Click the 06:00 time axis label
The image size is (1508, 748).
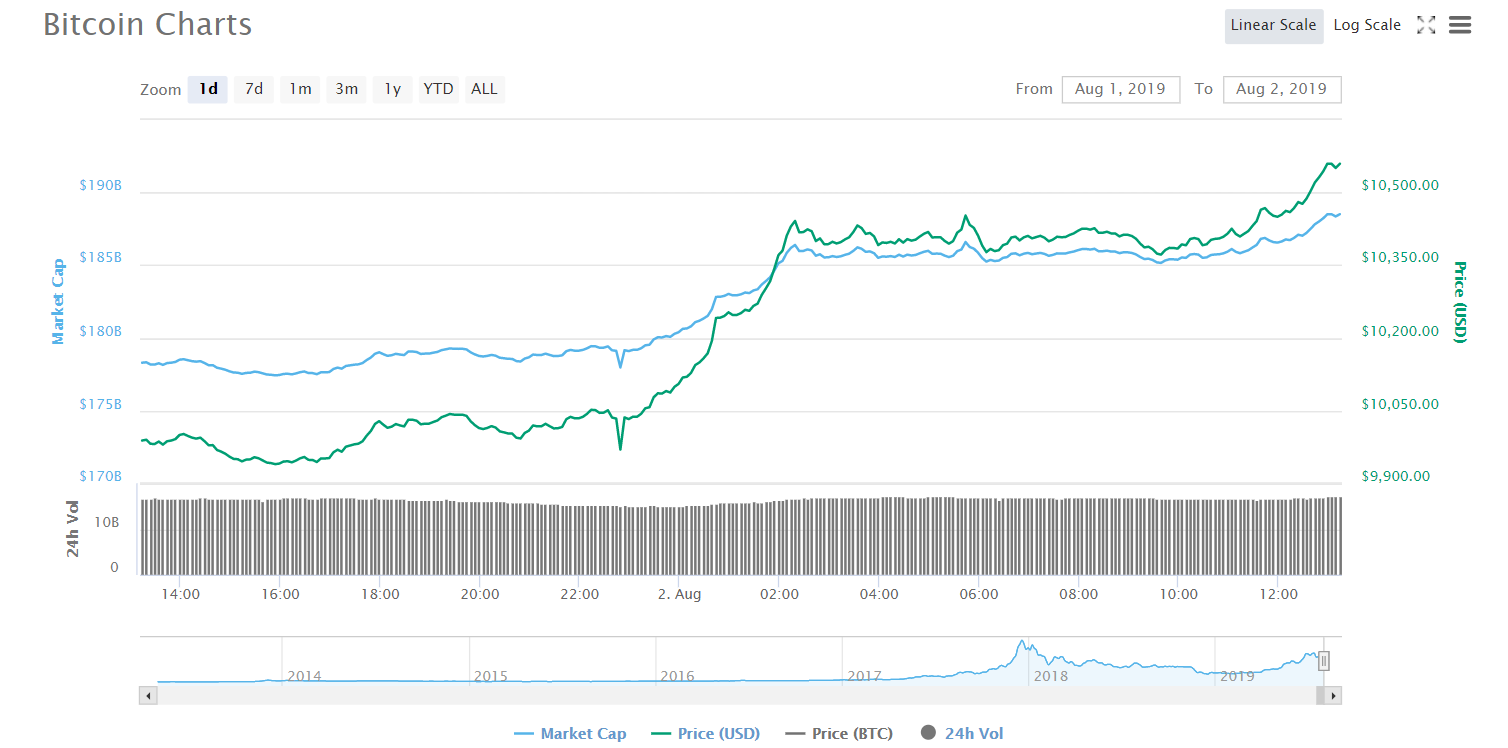click(979, 594)
